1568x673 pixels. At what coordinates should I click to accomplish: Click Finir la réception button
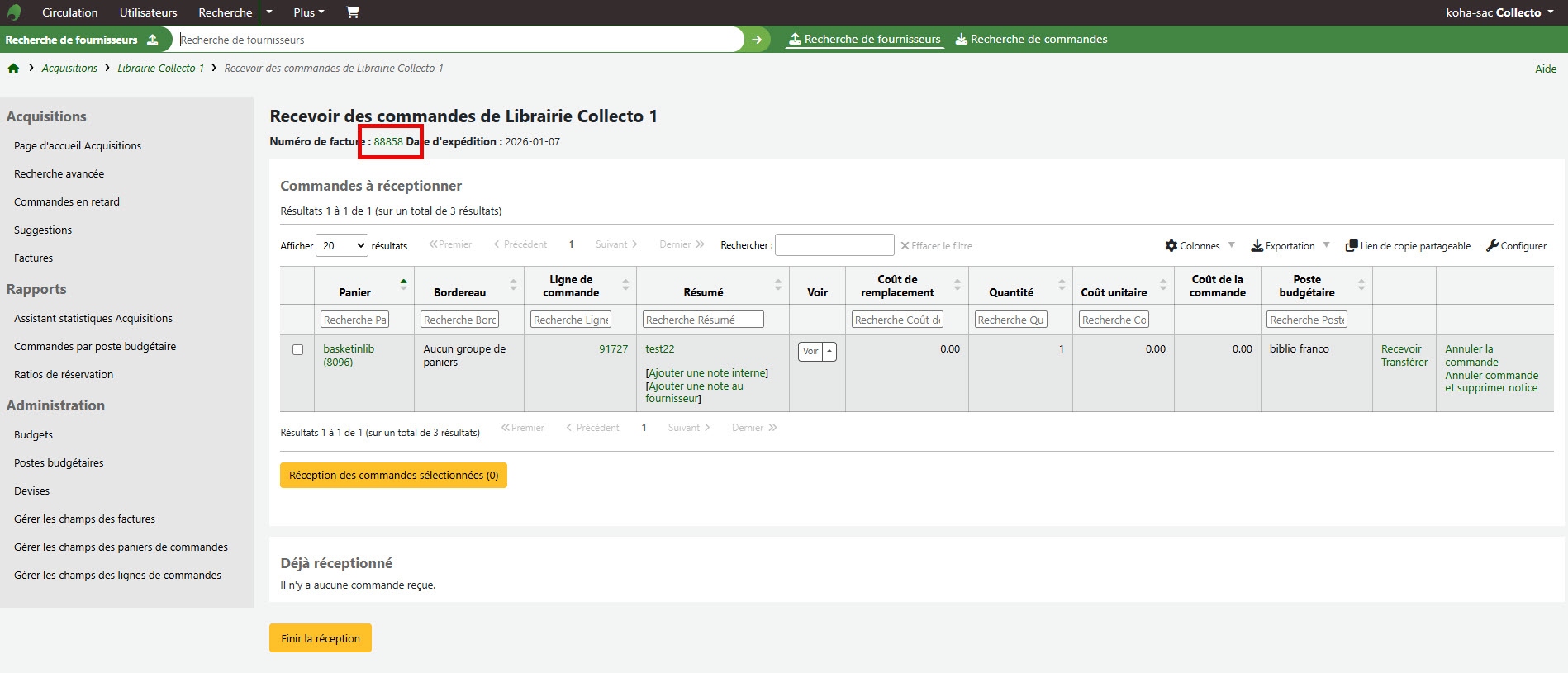pyautogui.click(x=320, y=638)
